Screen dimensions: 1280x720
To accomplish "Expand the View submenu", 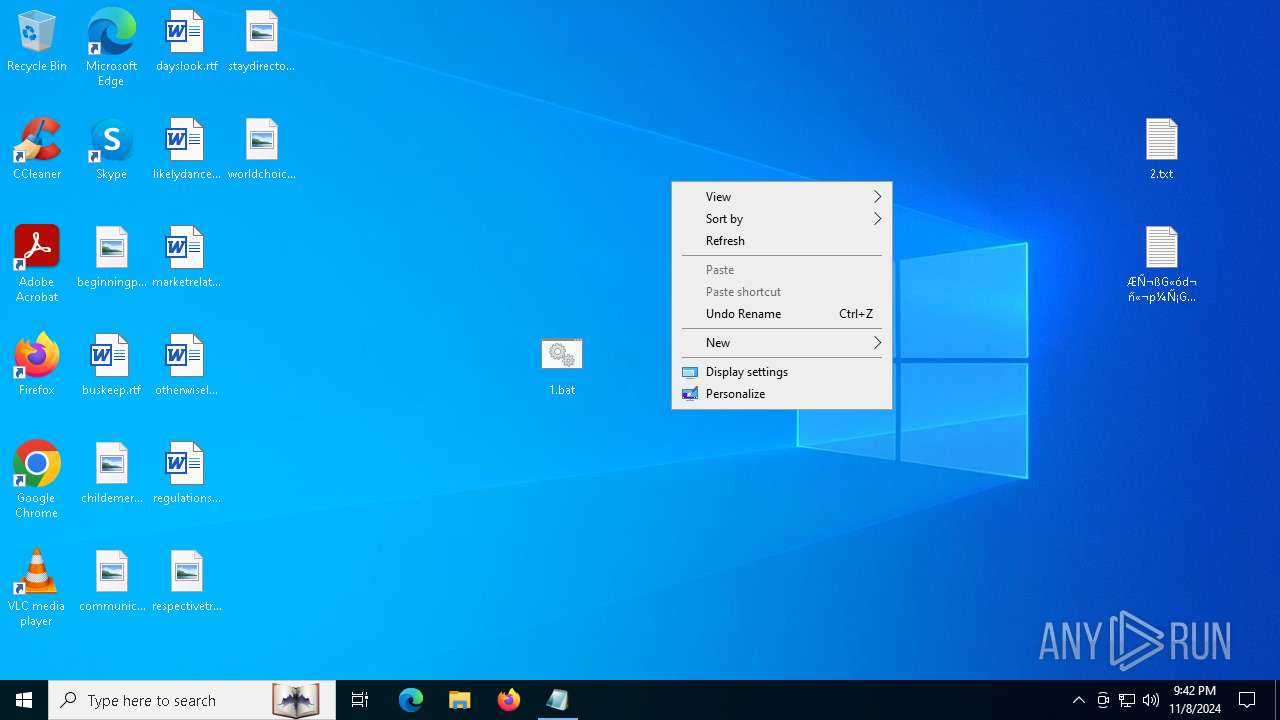I will [782, 197].
